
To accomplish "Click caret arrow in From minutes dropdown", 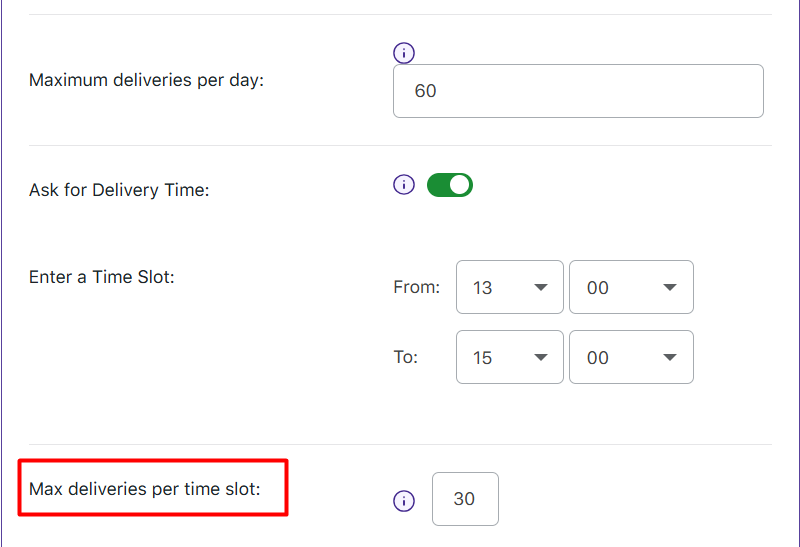I will 670,288.
